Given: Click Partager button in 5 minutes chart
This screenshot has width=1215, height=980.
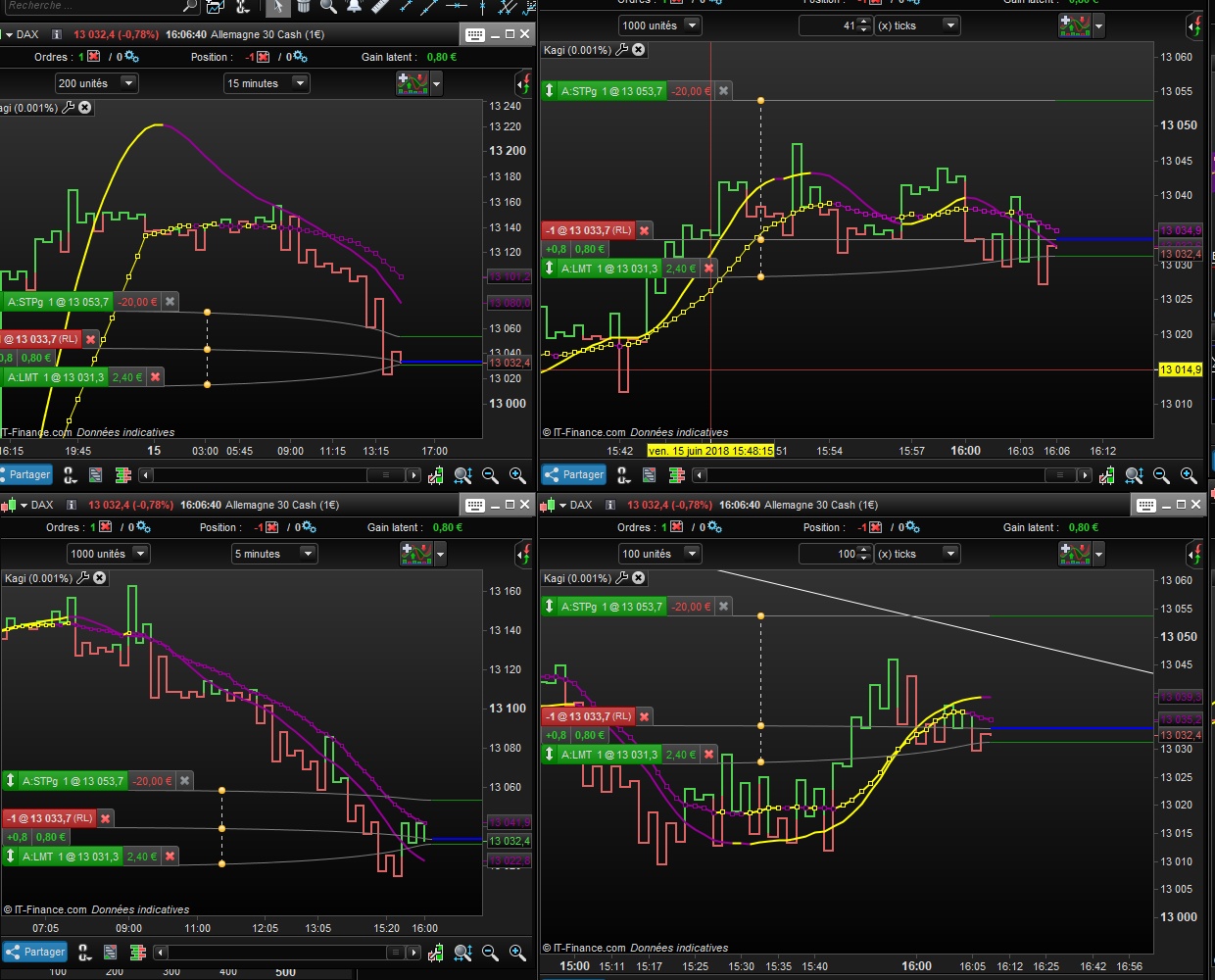Looking at the screenshot, I should coord(34,952).
